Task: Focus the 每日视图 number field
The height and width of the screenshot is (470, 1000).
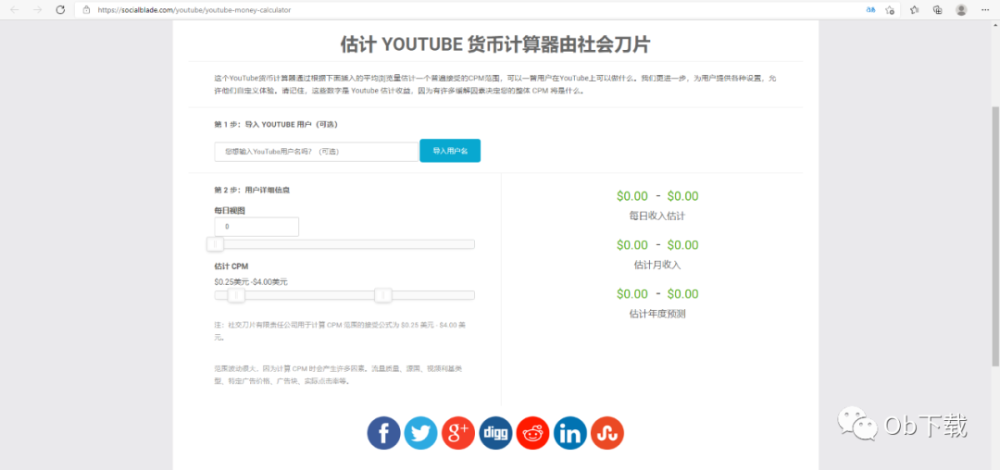Action: click(257, 226)
